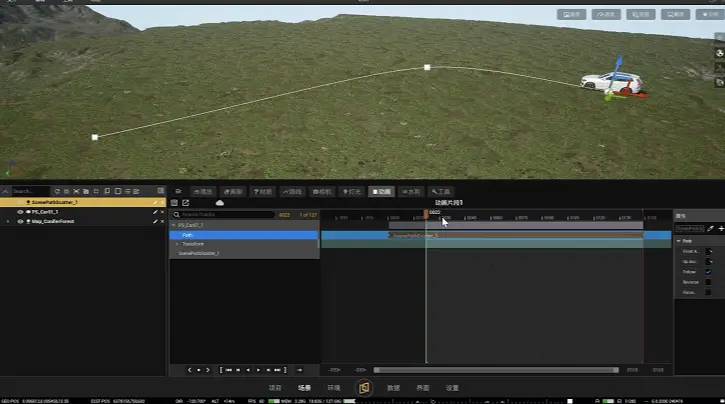Jump to sequence end
The width and height of the screenshot is (725, 404).
click(x=277, y=370)
